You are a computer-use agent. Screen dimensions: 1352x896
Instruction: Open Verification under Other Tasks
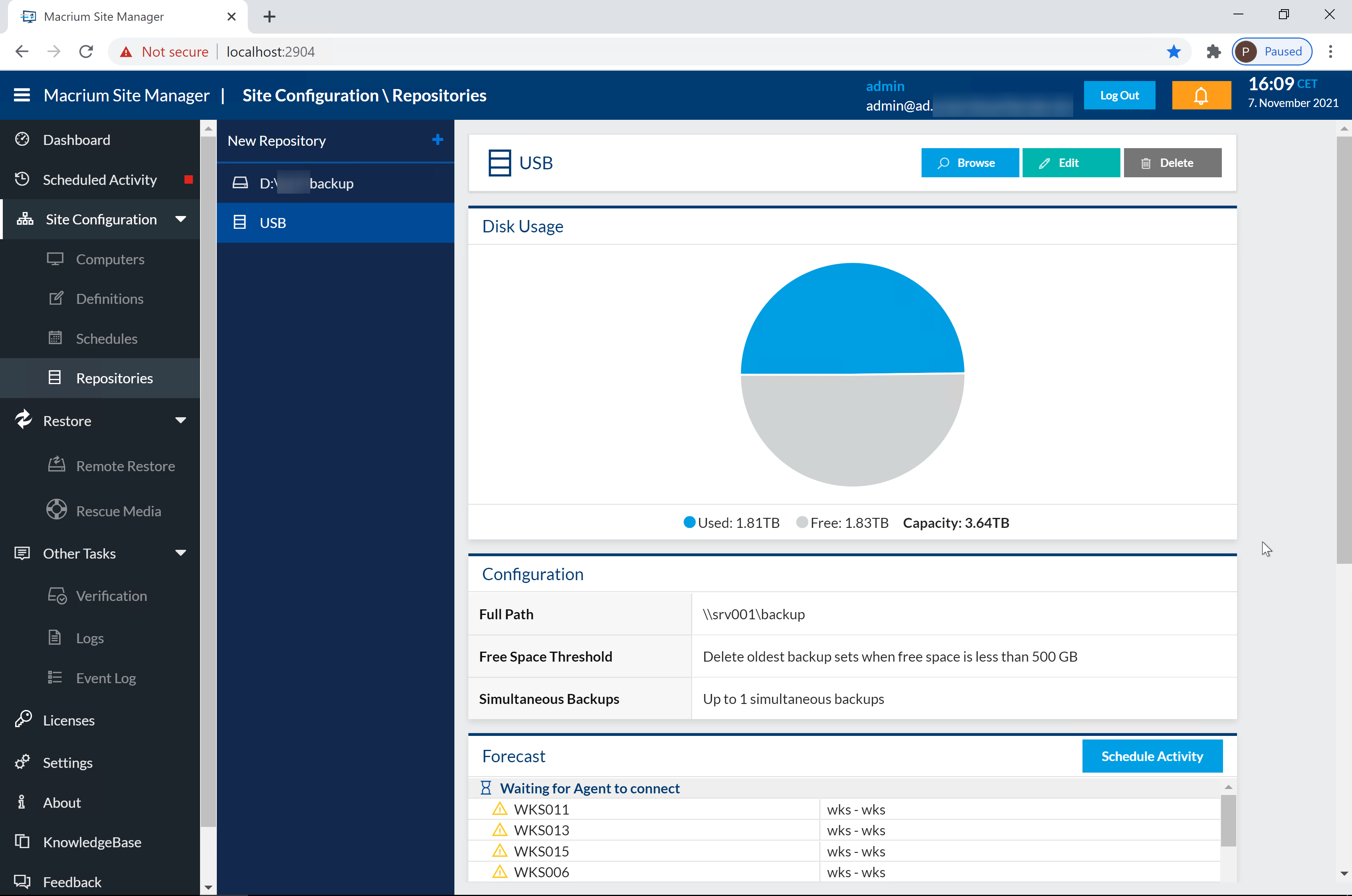pos(111,596)
